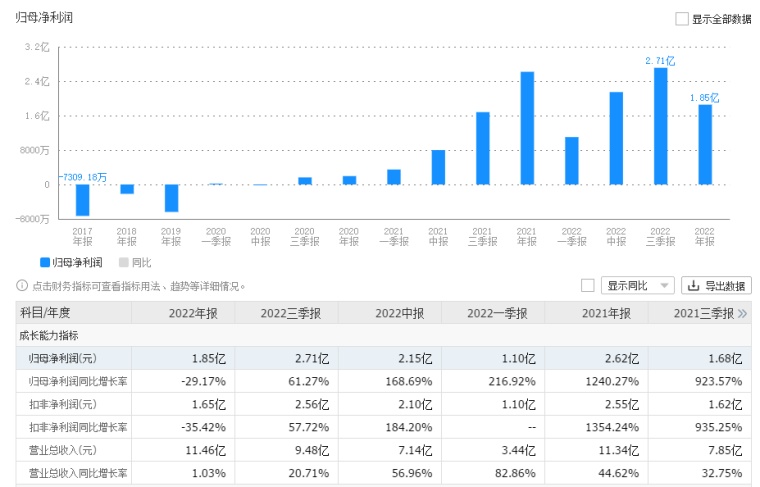Viewport: 760px width, 487px height.
Task: Open the 扣非净利润同比增长率 indicator
Action: 78,427
